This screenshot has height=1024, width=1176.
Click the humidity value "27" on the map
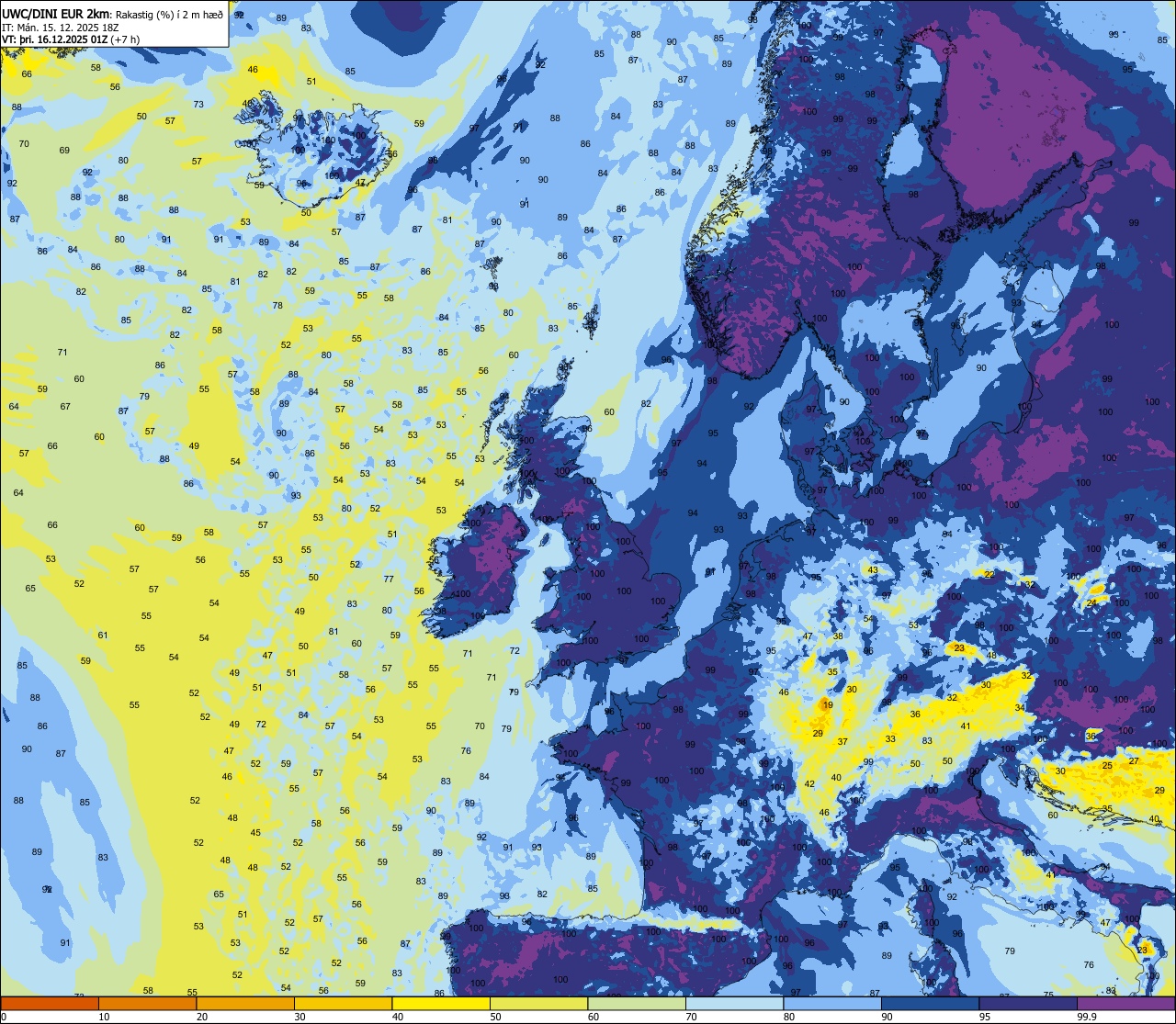pos(1134,761)
